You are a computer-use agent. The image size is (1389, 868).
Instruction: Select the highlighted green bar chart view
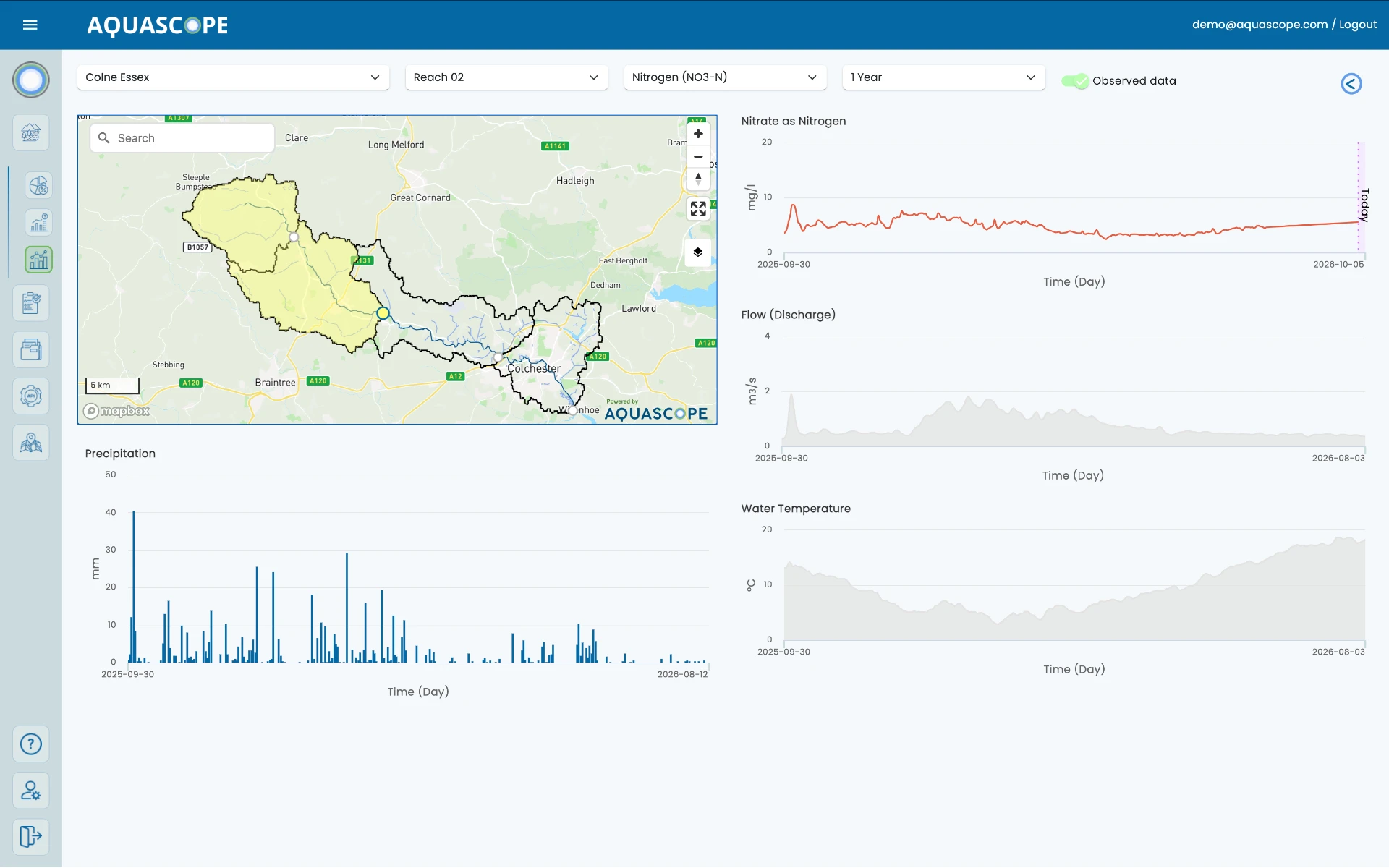tap(38, 260)
